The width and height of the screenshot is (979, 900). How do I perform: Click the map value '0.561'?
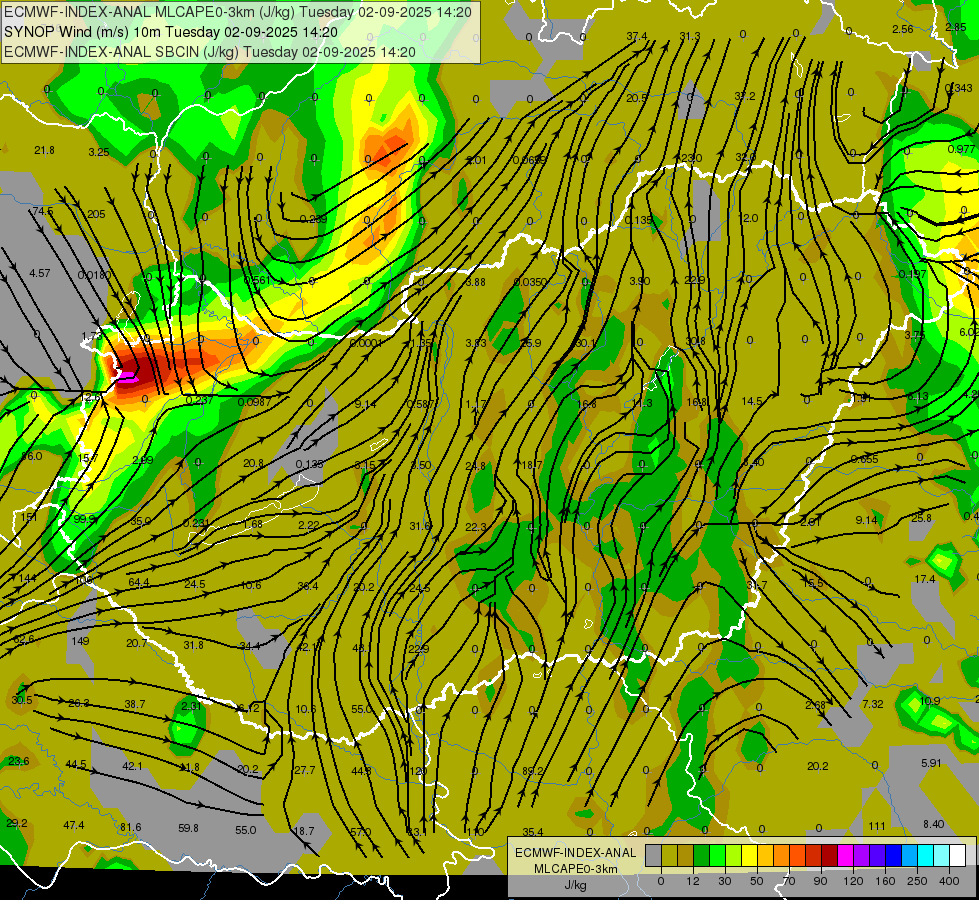[257, 280]
